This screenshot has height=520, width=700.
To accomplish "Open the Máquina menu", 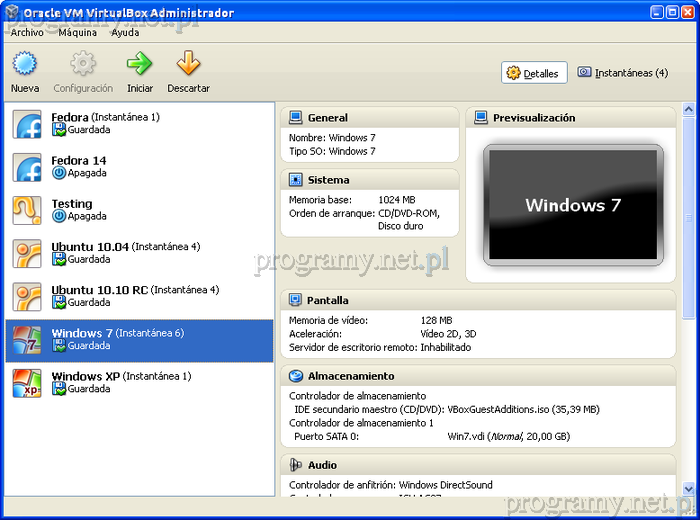I will pyautogui.click(x=78, y=32).
